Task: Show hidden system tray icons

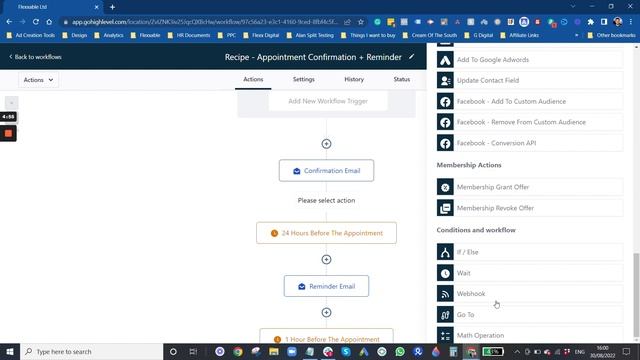Action: click(517, 351)
